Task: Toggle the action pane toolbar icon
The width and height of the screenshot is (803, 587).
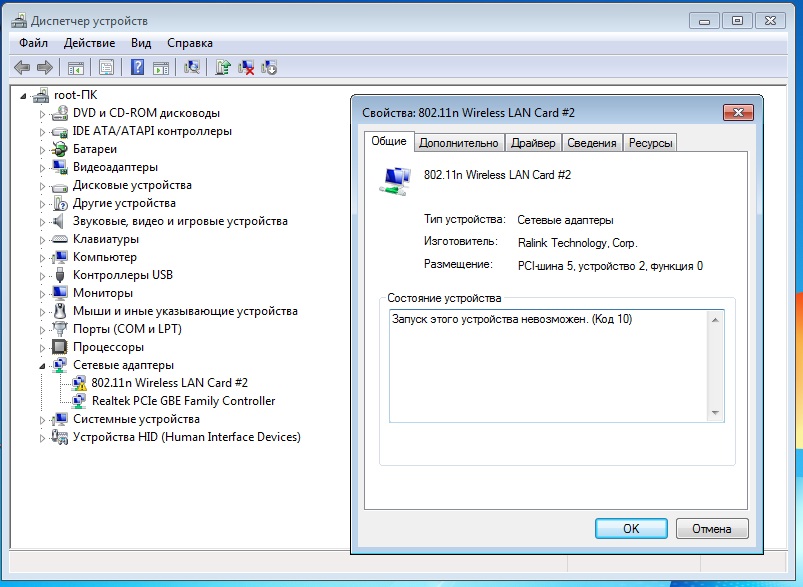Action: point(161,68)
